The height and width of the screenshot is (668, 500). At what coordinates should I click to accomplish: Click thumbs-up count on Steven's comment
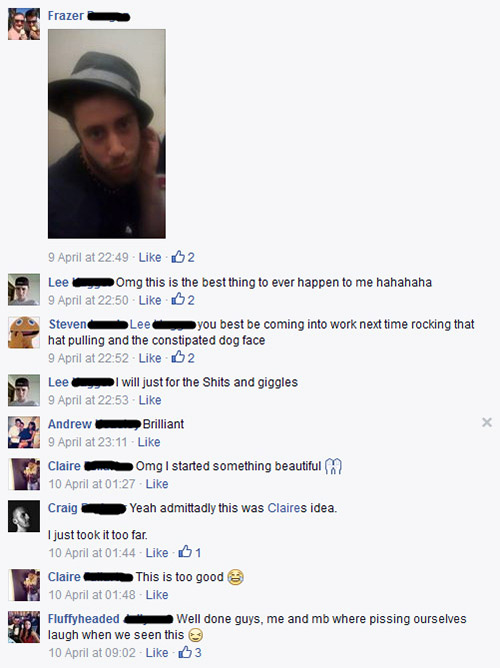tap(191, 358)
